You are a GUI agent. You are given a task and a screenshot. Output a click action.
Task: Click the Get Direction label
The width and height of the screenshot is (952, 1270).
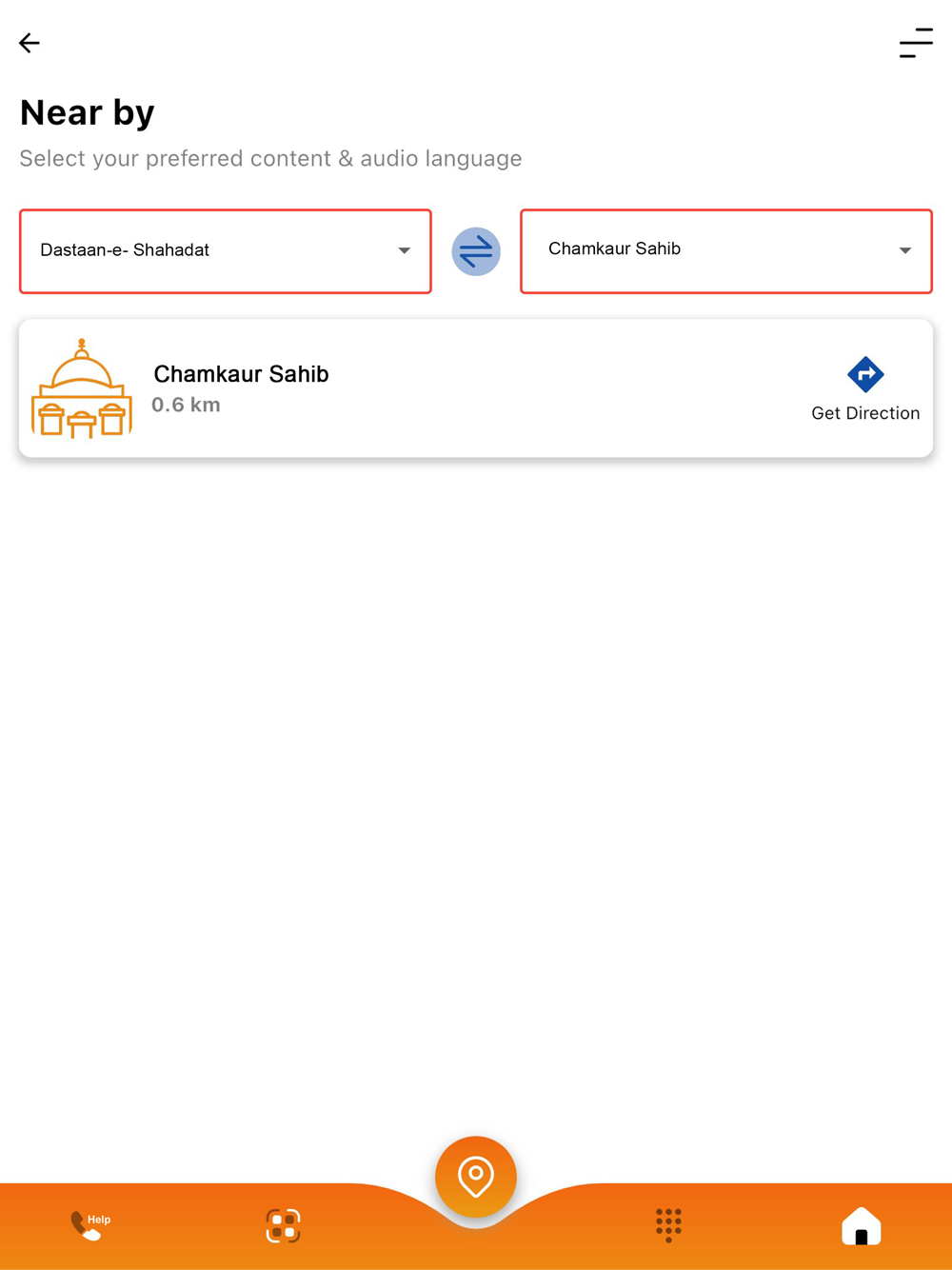(x=865, y=413)
